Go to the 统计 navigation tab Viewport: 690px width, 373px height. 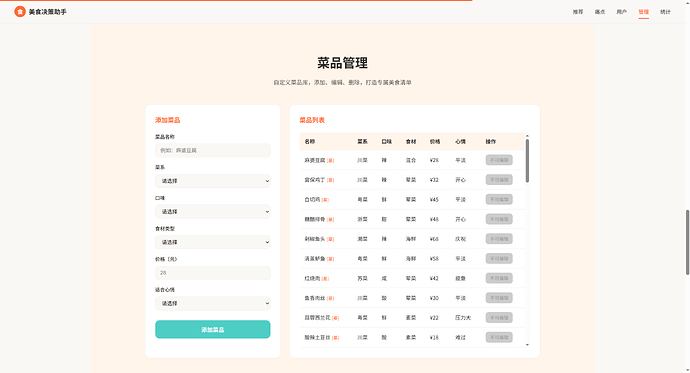coord(665,12)
